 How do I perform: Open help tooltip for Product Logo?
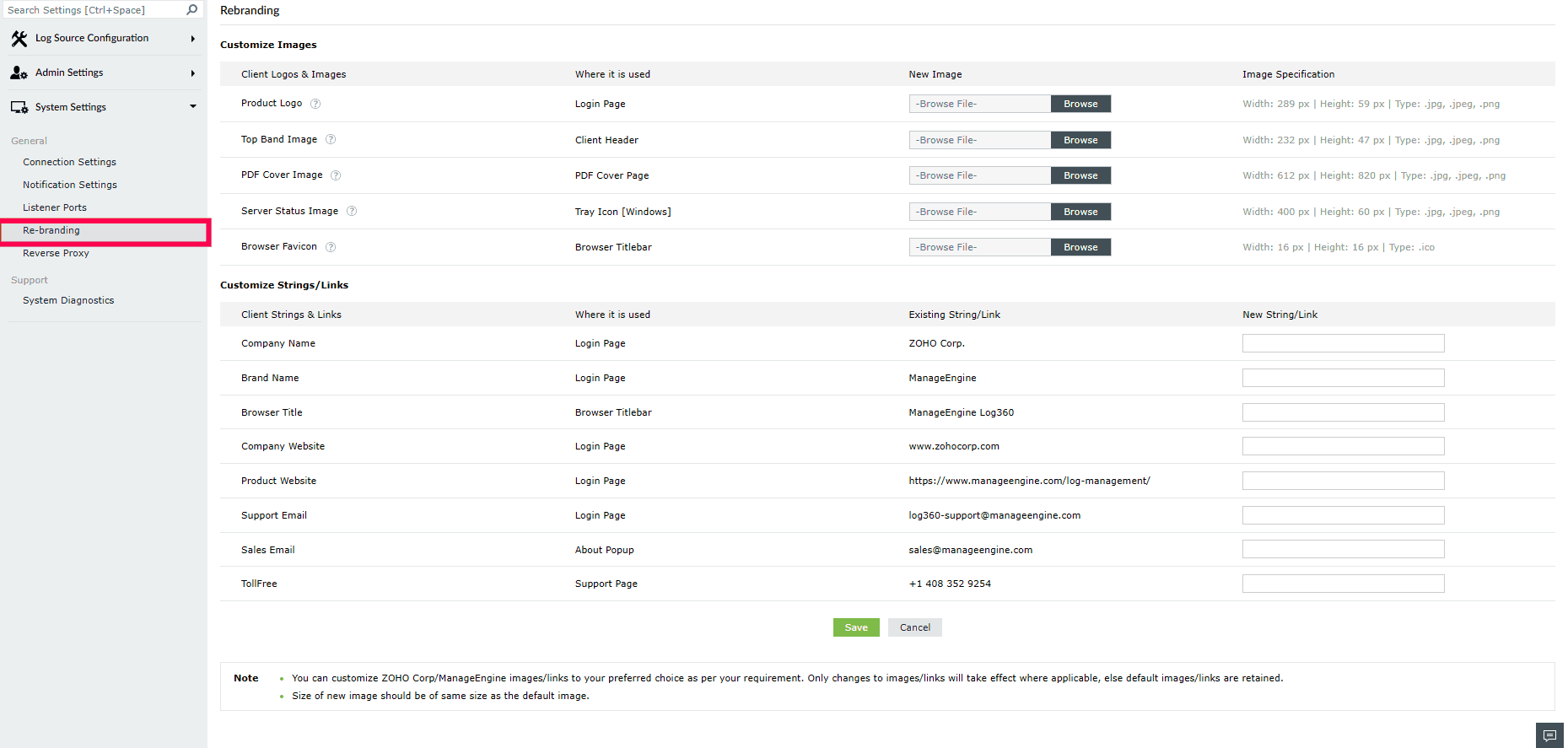(x=315, y=104)
